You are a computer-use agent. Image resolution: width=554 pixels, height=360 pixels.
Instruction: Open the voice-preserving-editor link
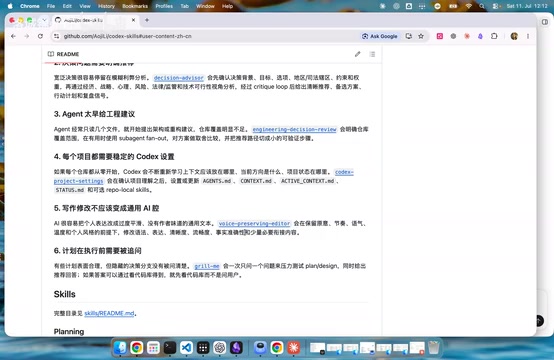(254, 224)
